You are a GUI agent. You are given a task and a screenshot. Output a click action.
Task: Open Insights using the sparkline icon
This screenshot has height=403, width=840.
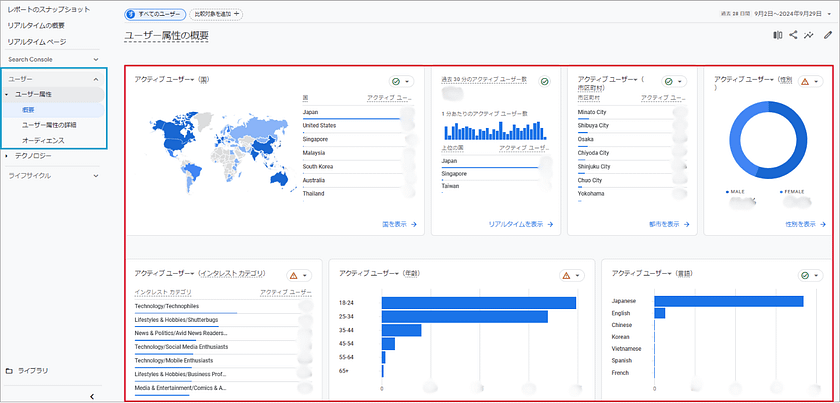(809, 35)
